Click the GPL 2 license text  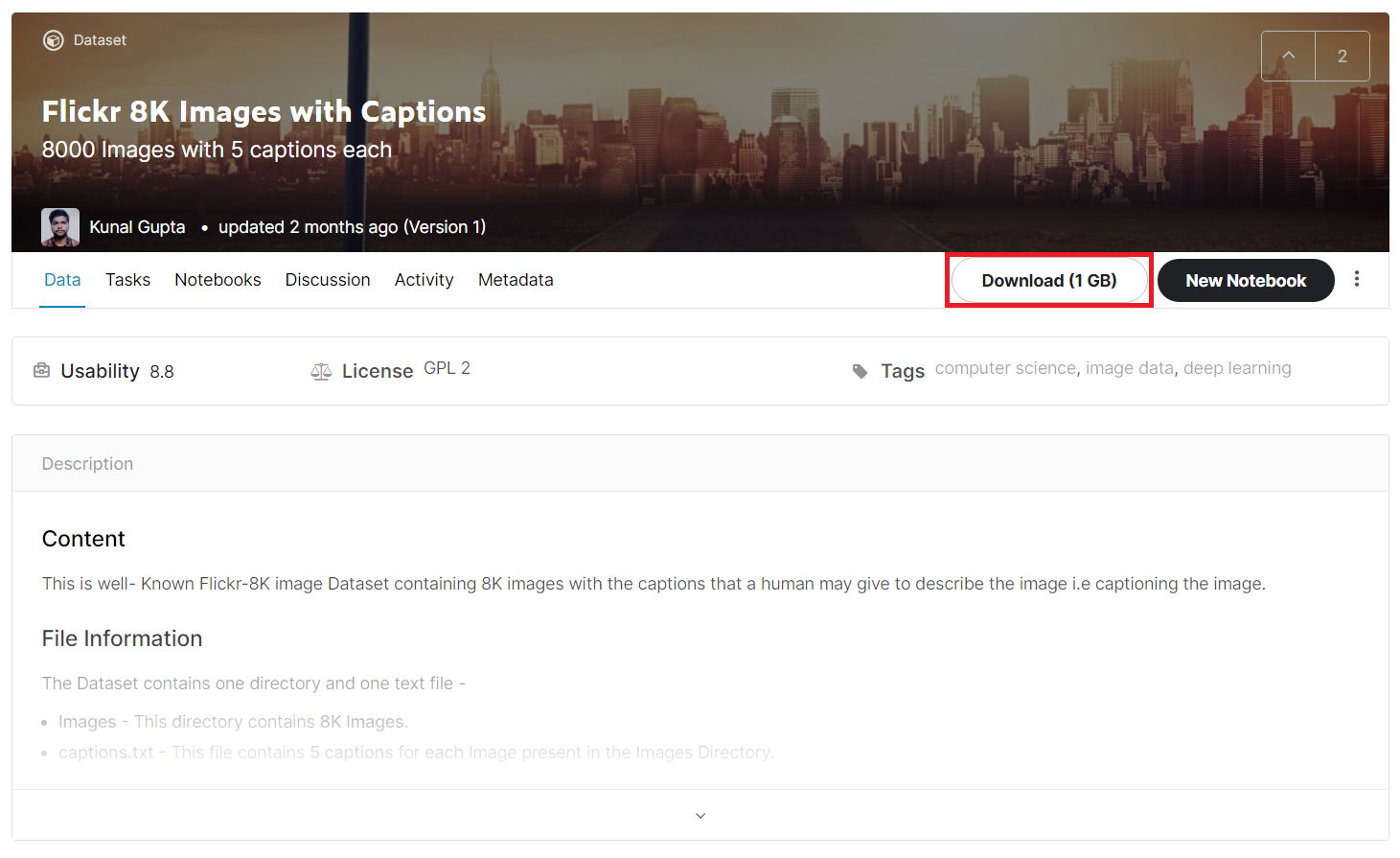tap(447, 368)
